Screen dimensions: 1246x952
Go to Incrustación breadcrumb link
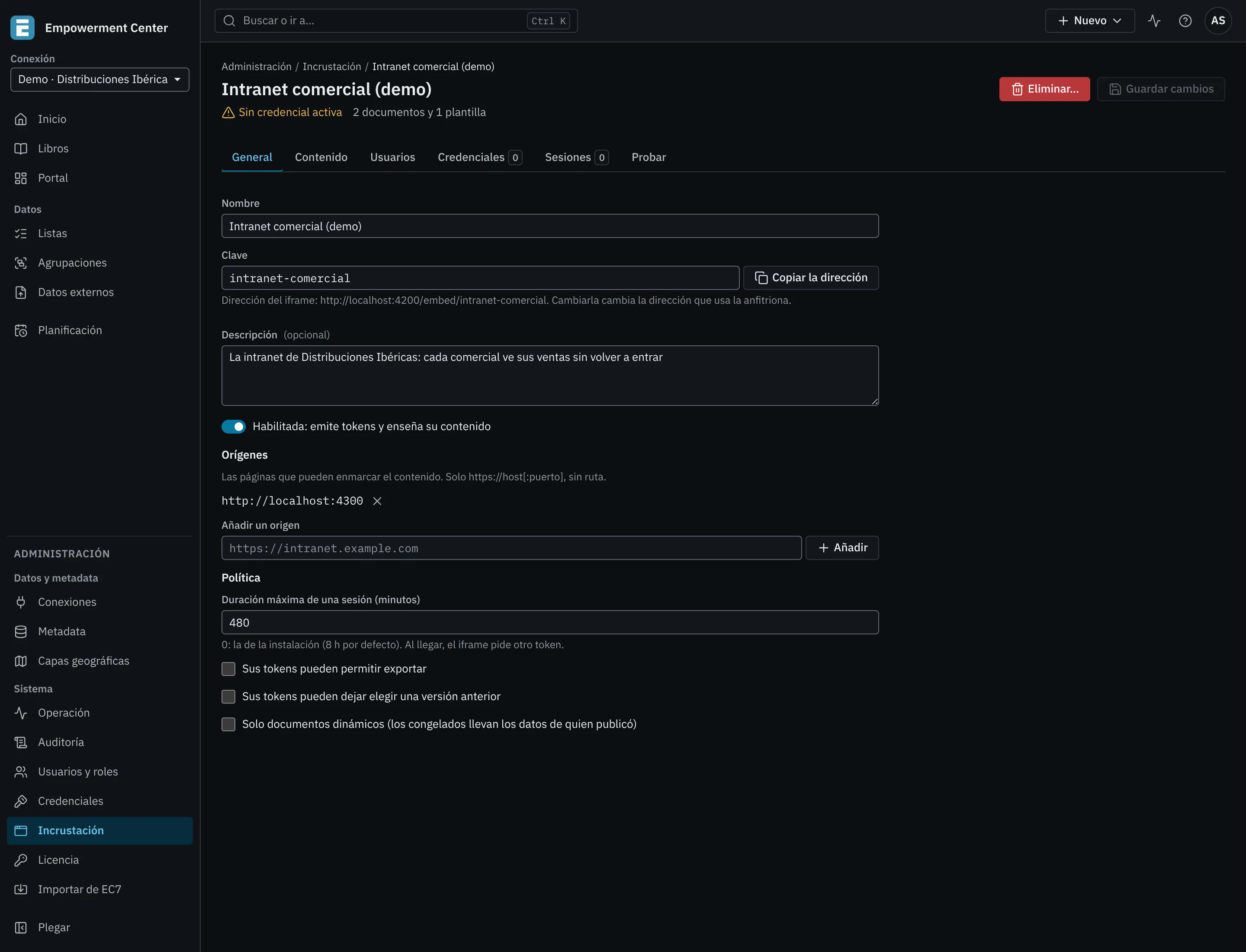tap(331, 67)
